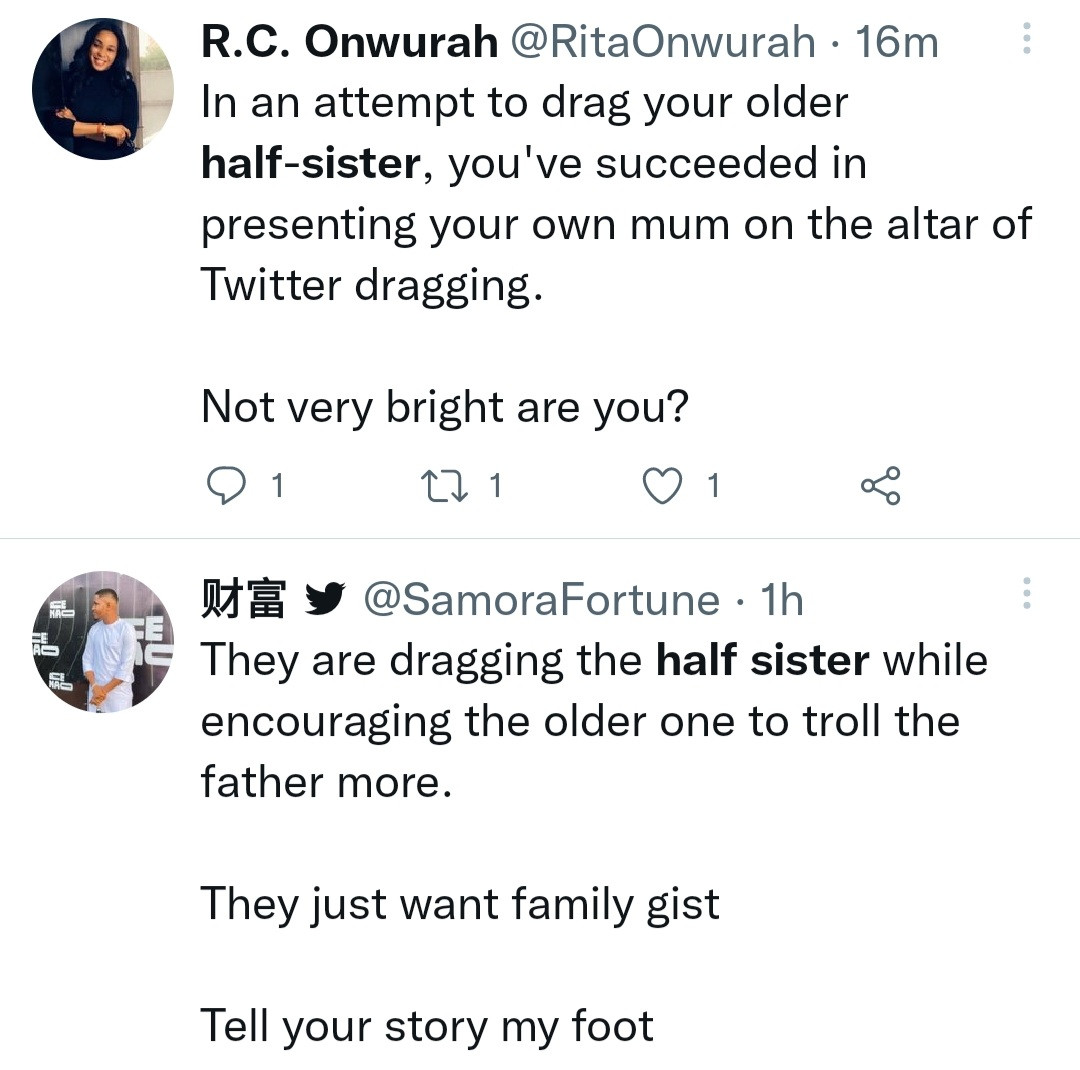This screenshot has height=1070, width=1080.
Task: Click the bird emoji beside 财富
Action: (324, 599)
